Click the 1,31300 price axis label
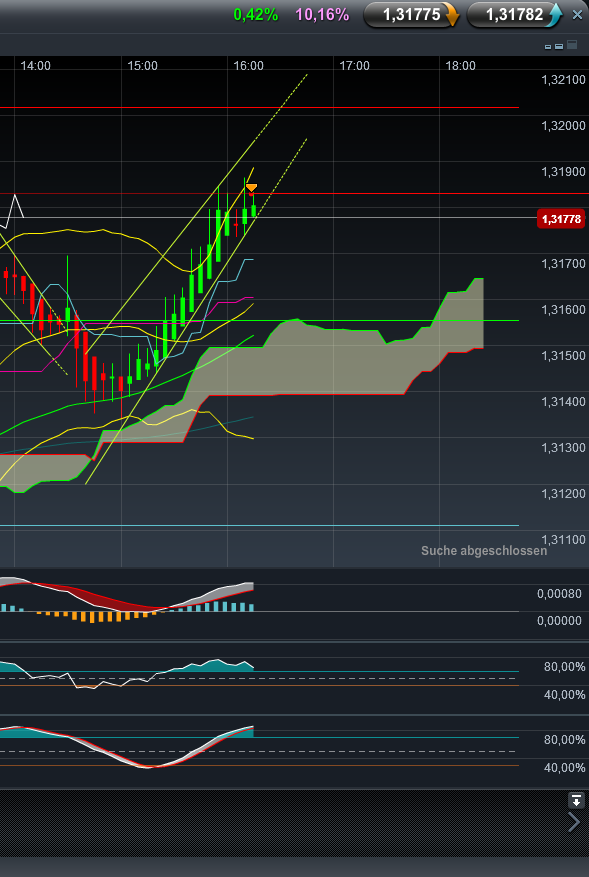This screenshot has height=877, width=589. (x=563, y=447)
